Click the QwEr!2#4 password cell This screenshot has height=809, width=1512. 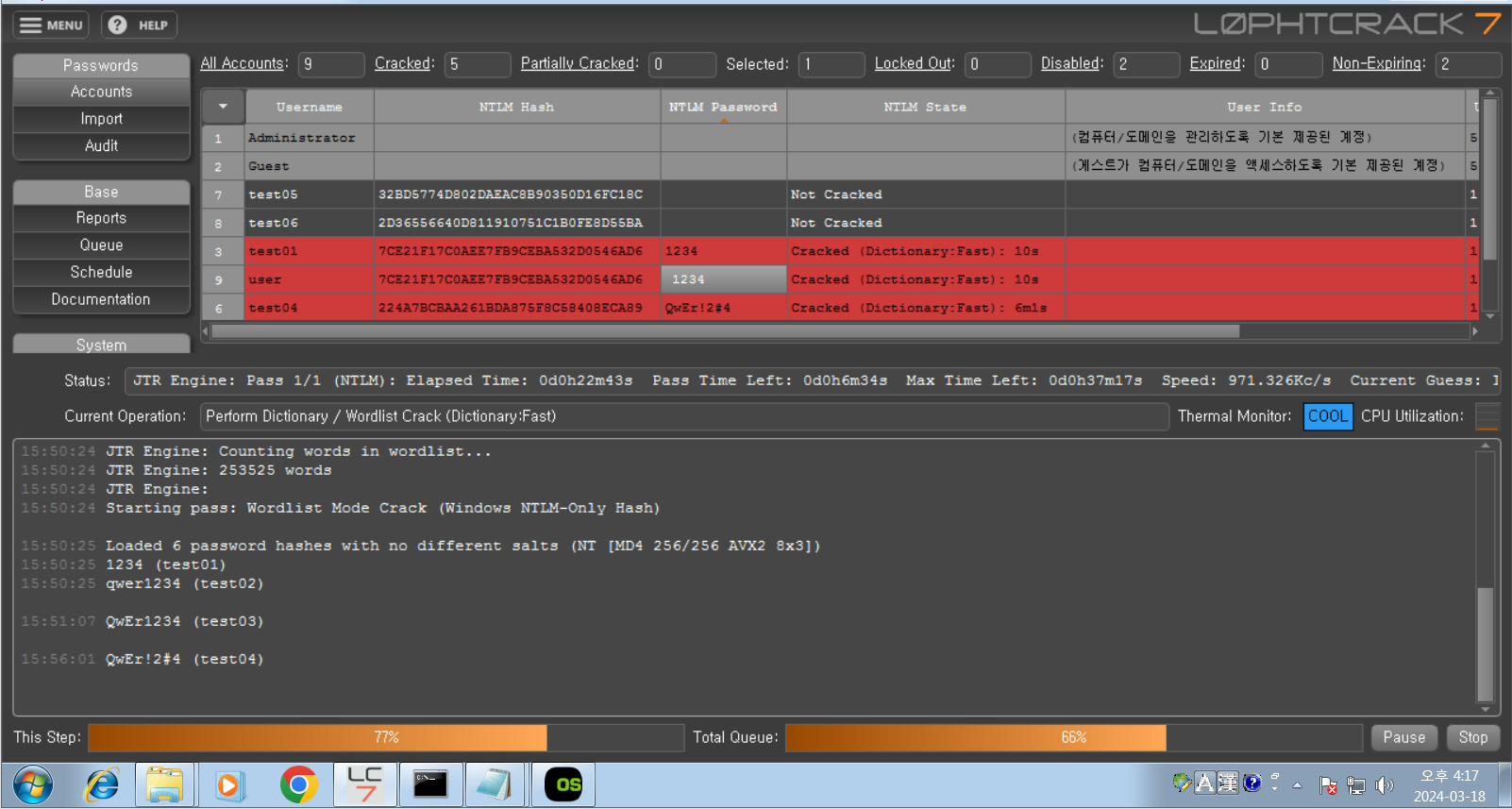point(724,308)
